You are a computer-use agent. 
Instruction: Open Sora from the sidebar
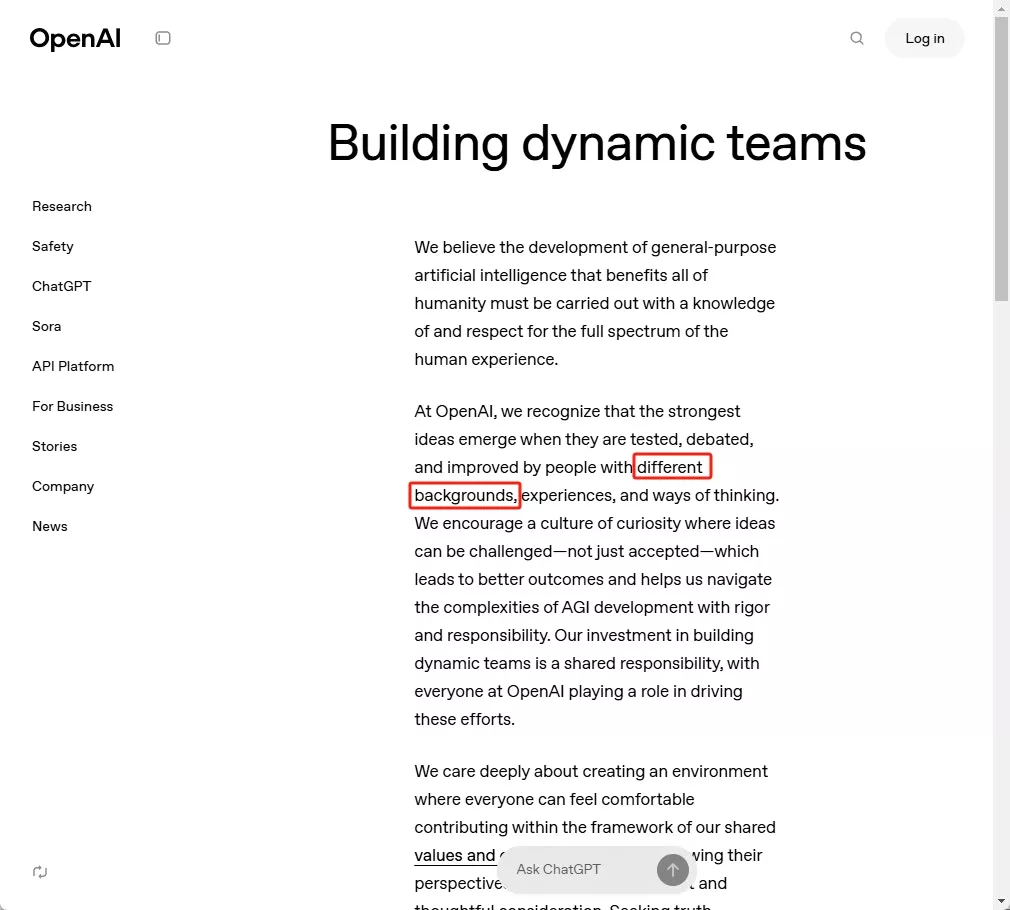pyautogui.click(x=46, y=326)
